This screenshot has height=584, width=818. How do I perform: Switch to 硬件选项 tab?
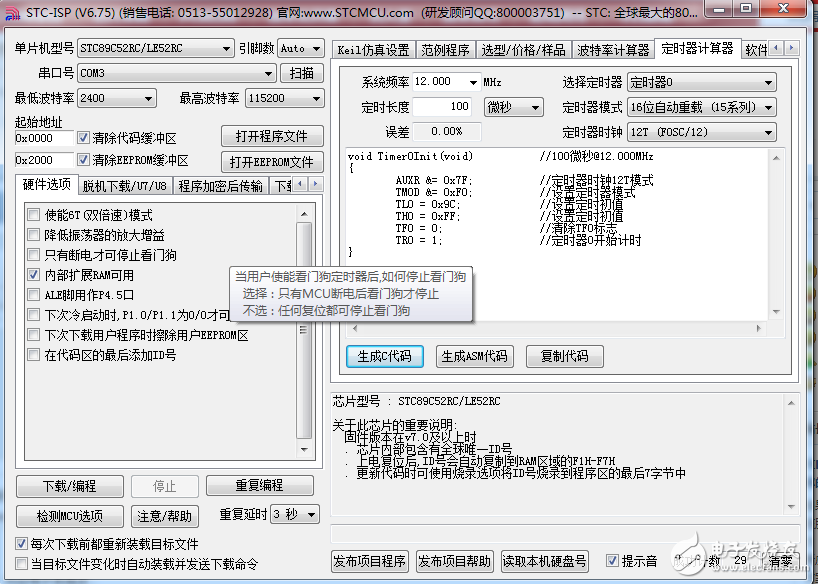(47, 184)
